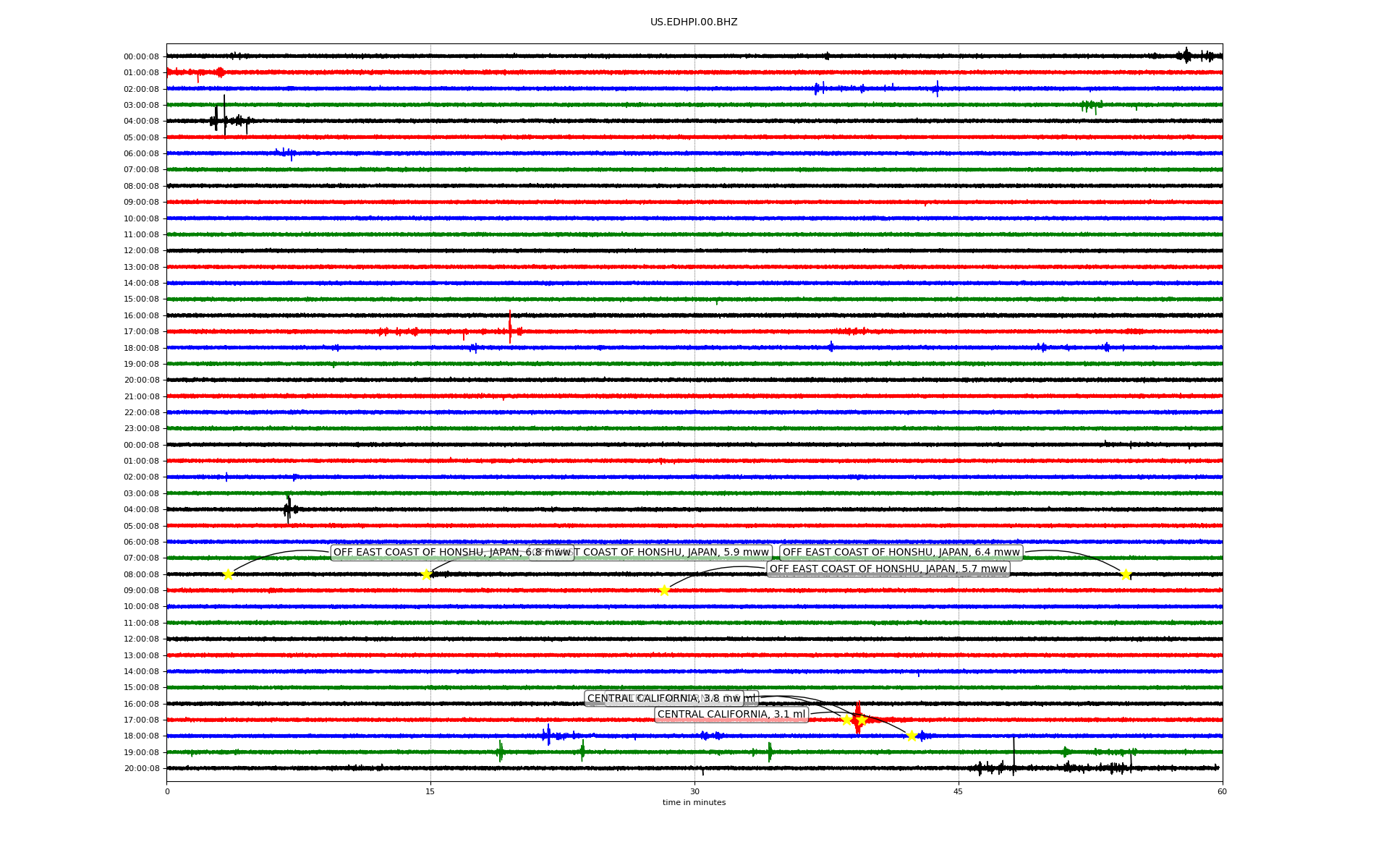Select the Honshu Japan 5.7 mww annotation label
Image resolution: width=1389 pixels, height=868 pixels.
(x=888, y=569)
